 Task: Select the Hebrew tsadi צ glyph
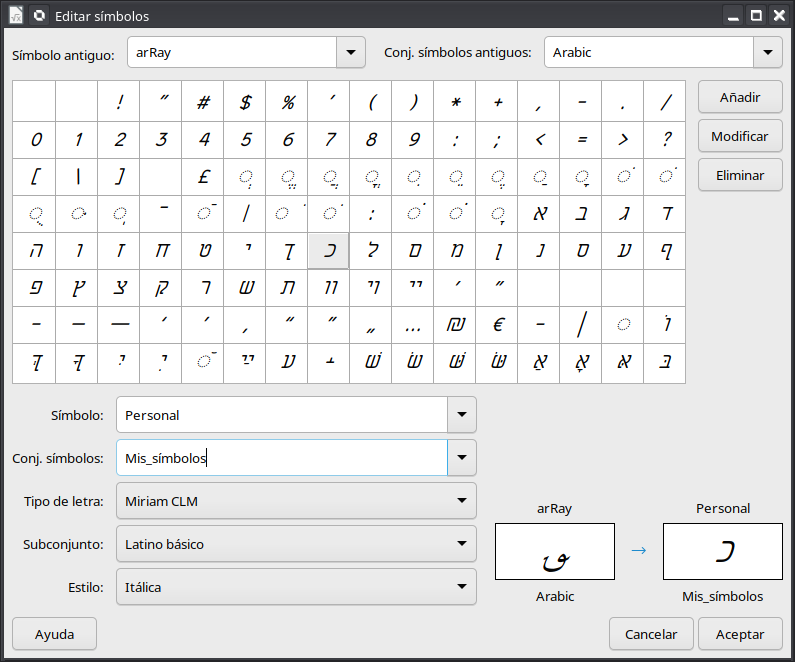tap(119, 287)
